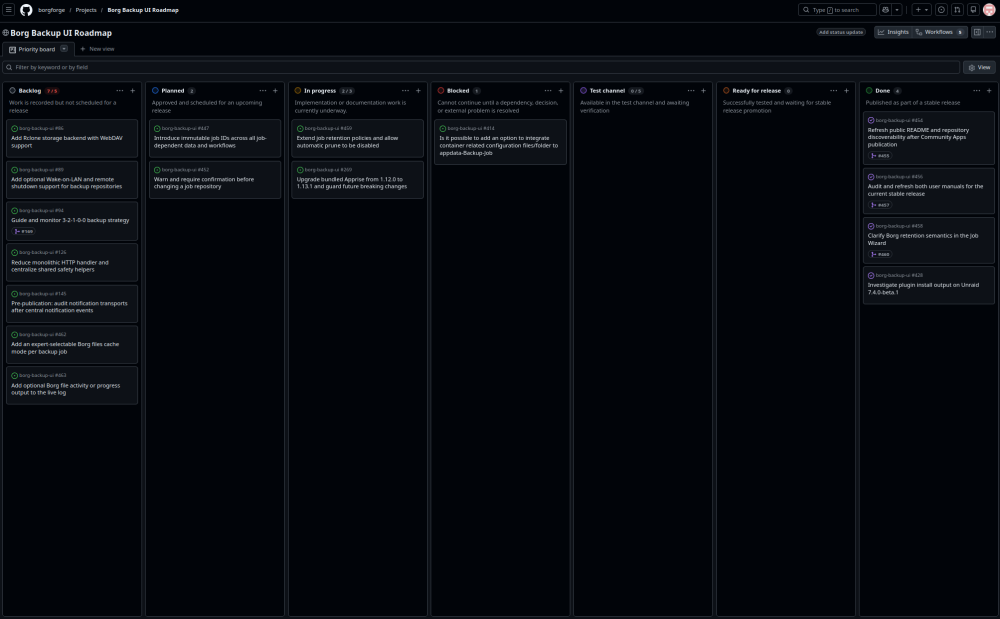The image size is (1000, 619).
Task: Open the Pull requests icon in header
Action: point(957,10)
